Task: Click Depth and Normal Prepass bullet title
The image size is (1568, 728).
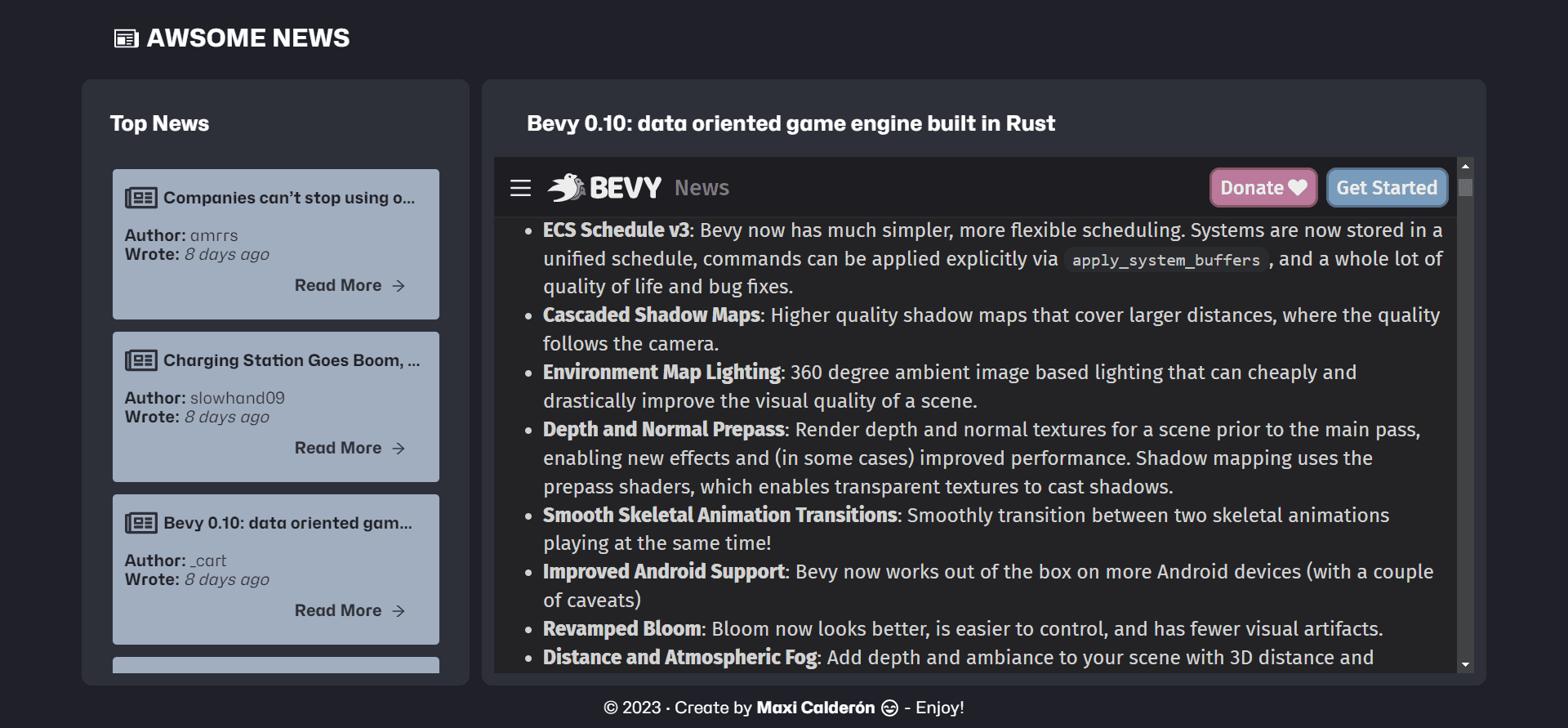Action: 663,430
